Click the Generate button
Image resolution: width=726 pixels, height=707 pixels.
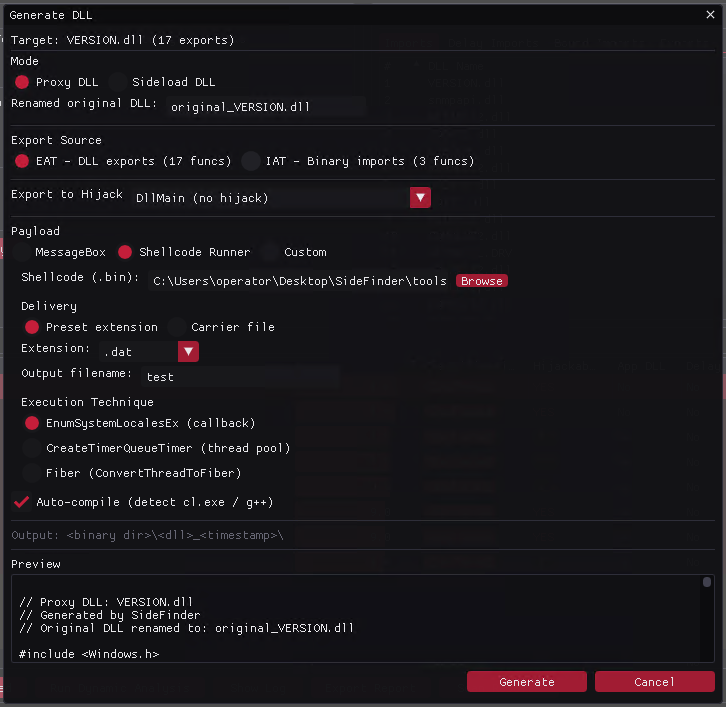pos(527,682)
